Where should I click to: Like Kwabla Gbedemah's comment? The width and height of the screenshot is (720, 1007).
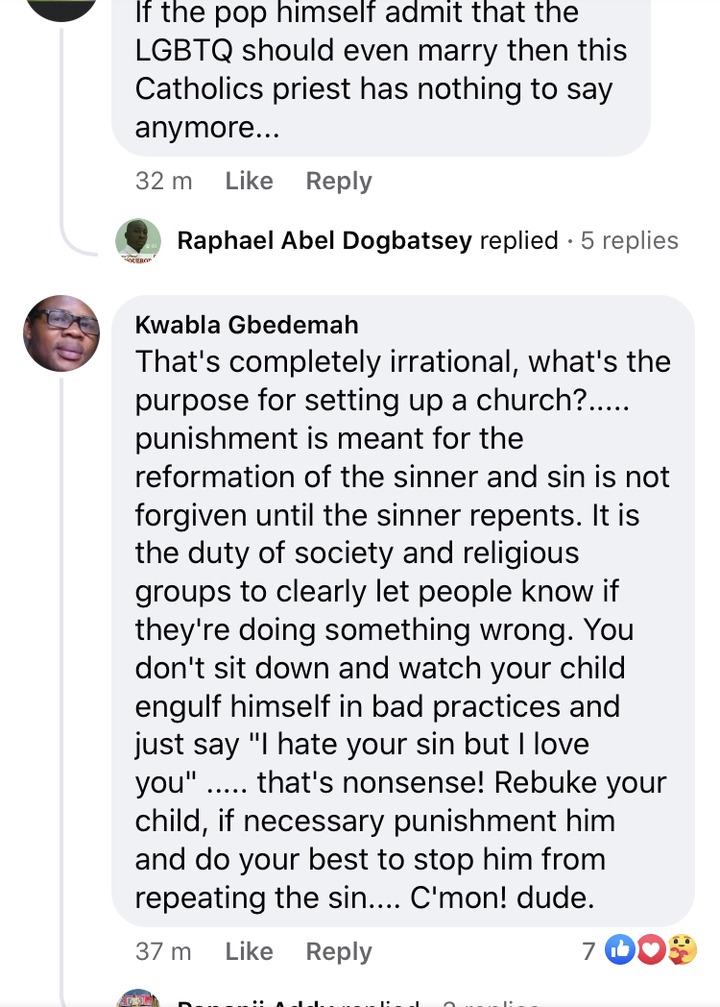(x=249, y=951)
